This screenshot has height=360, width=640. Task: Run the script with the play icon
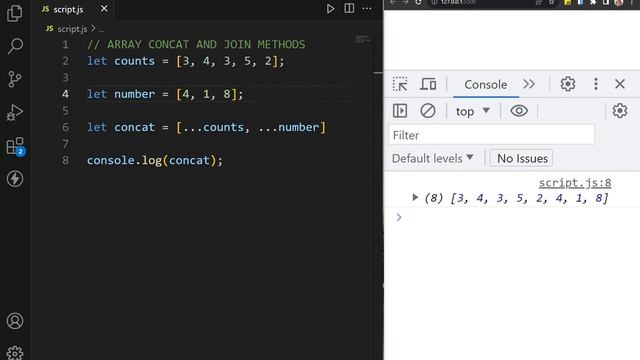click(330, 9)
